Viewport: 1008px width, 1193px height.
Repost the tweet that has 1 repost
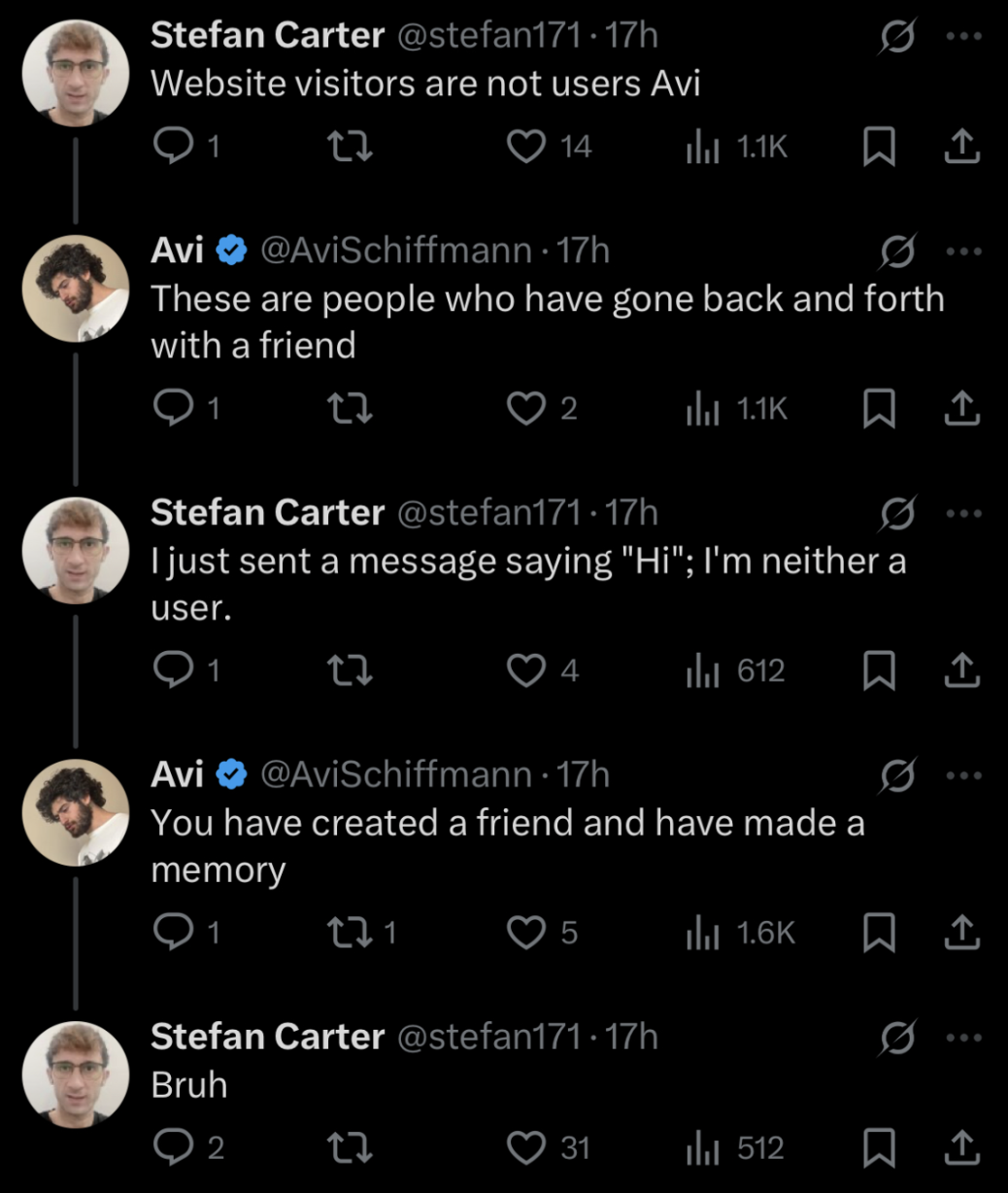click(x=350, y=933)
